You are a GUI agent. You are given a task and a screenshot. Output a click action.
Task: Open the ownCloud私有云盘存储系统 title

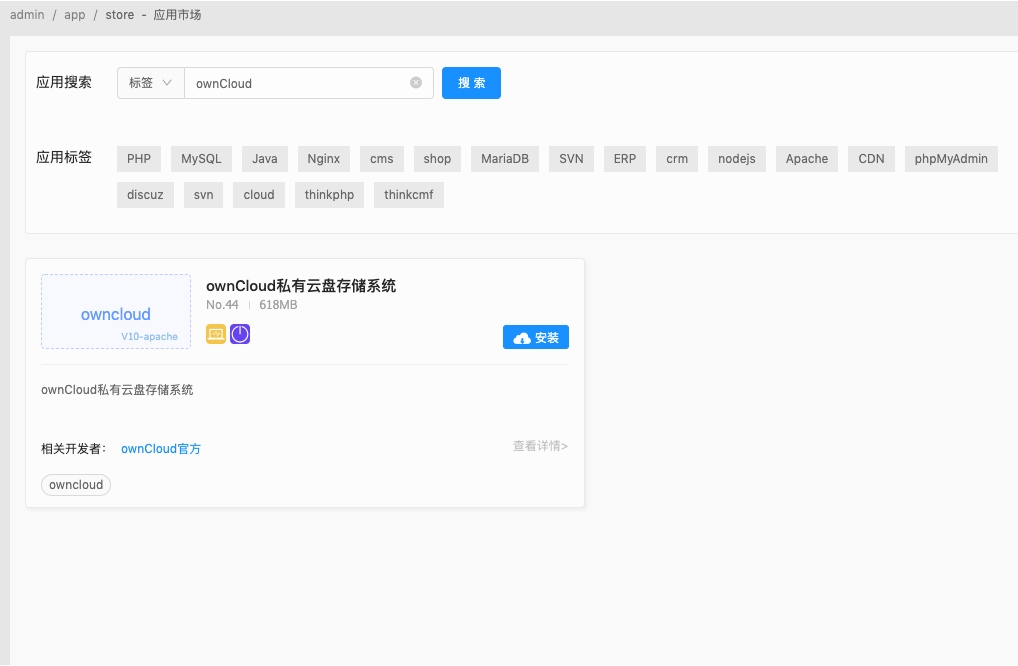click(301, 286)
